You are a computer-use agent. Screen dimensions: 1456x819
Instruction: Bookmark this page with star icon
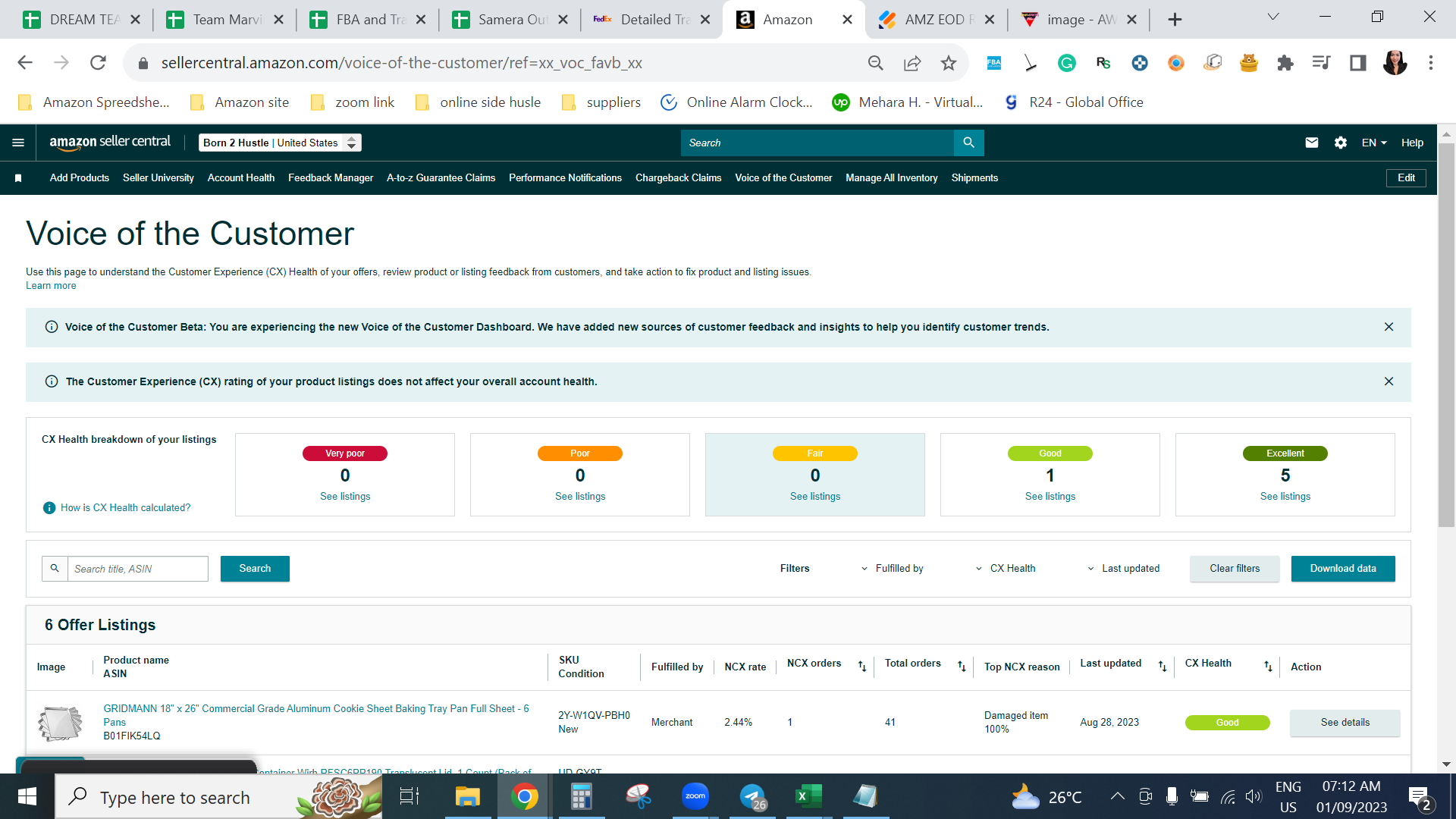[x=949, y=63]
